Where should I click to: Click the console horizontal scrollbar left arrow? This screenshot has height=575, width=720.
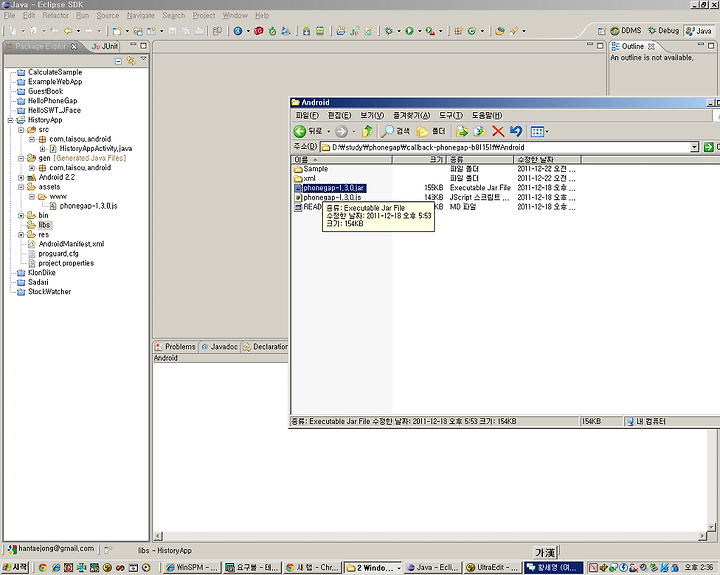[x=158, y=536]
